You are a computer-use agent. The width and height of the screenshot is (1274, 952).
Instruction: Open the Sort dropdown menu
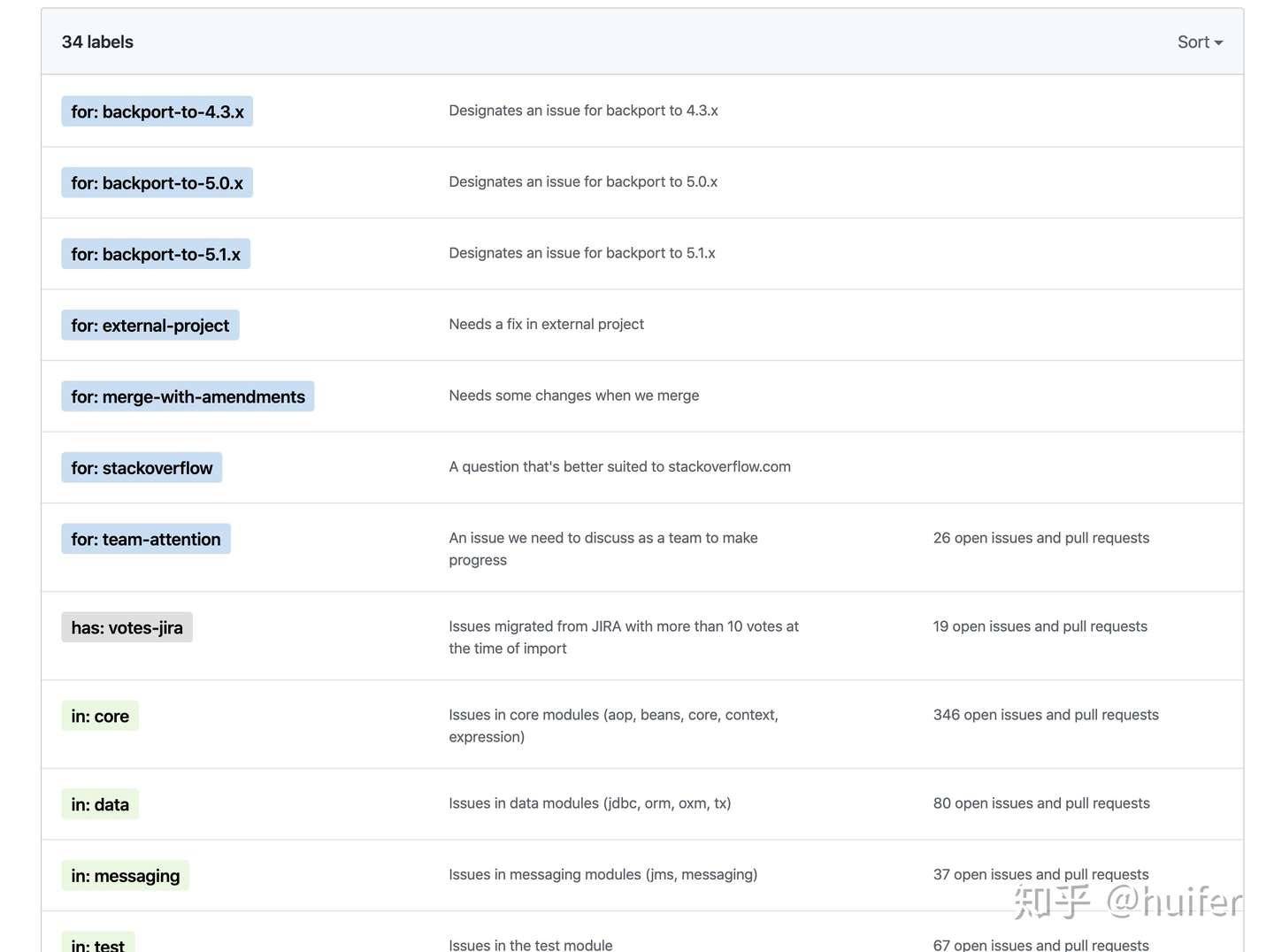click(x=1199, y=42)
